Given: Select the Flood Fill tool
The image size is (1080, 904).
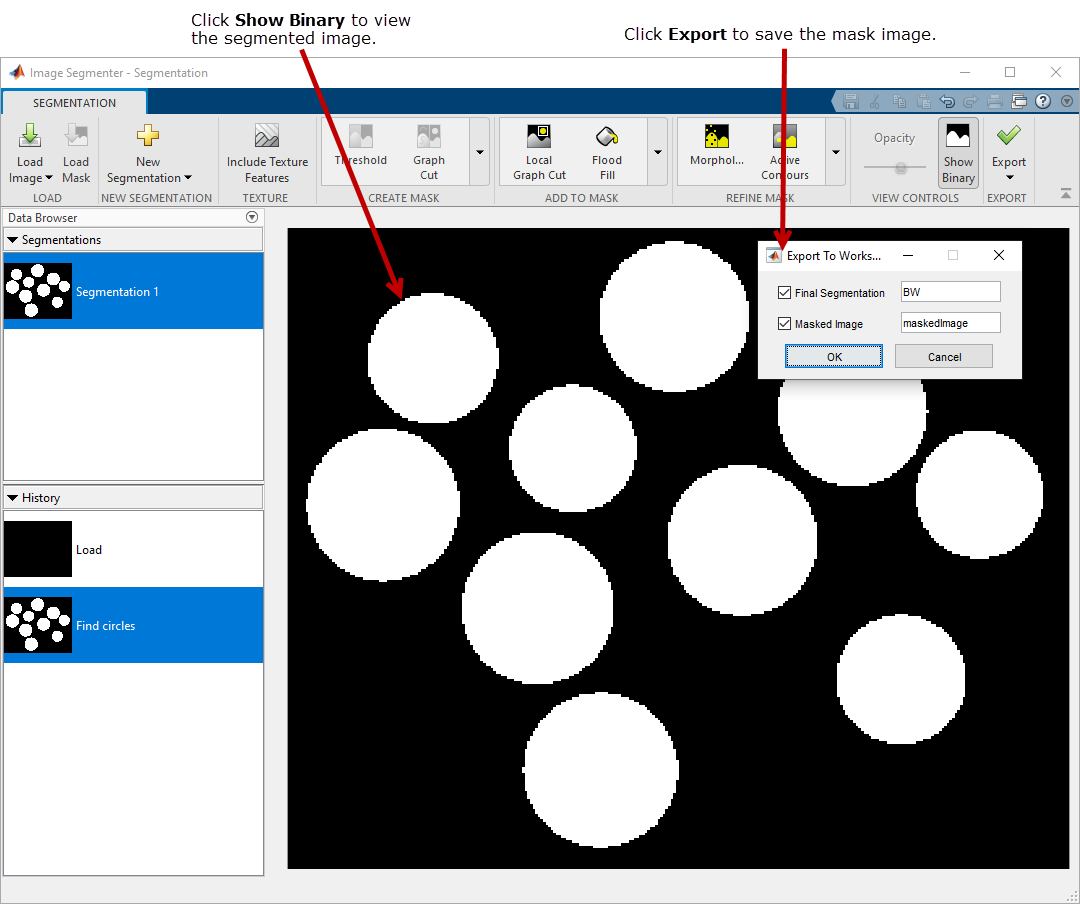Looking at the screenshot, I should pos(607,152).
